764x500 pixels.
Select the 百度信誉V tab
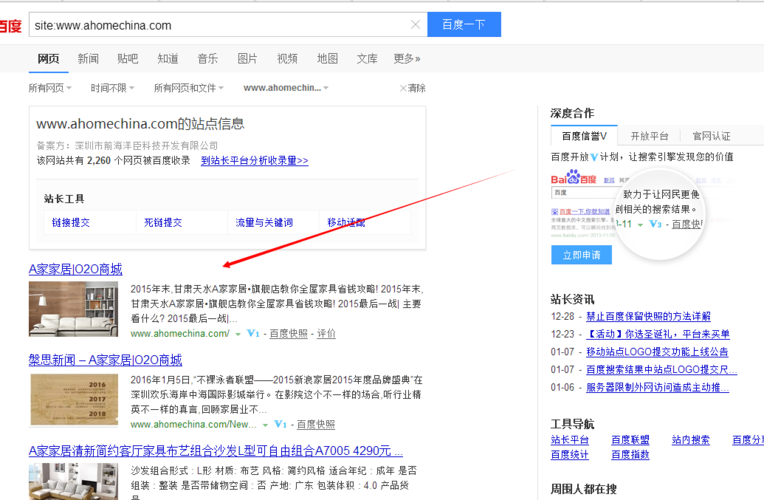(584, 136)
